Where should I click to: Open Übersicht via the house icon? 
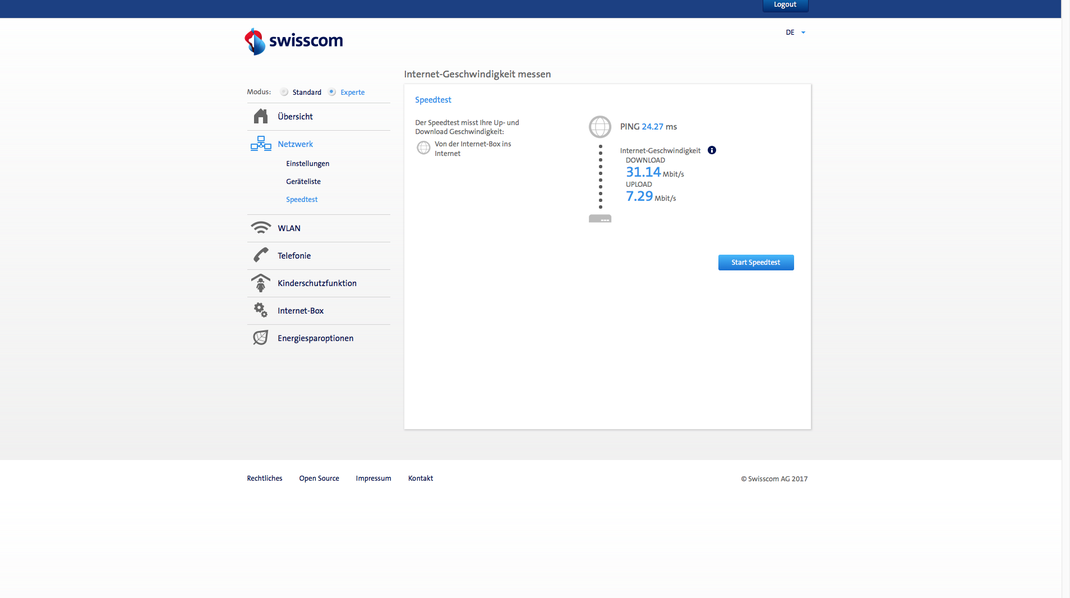point(261,116)
